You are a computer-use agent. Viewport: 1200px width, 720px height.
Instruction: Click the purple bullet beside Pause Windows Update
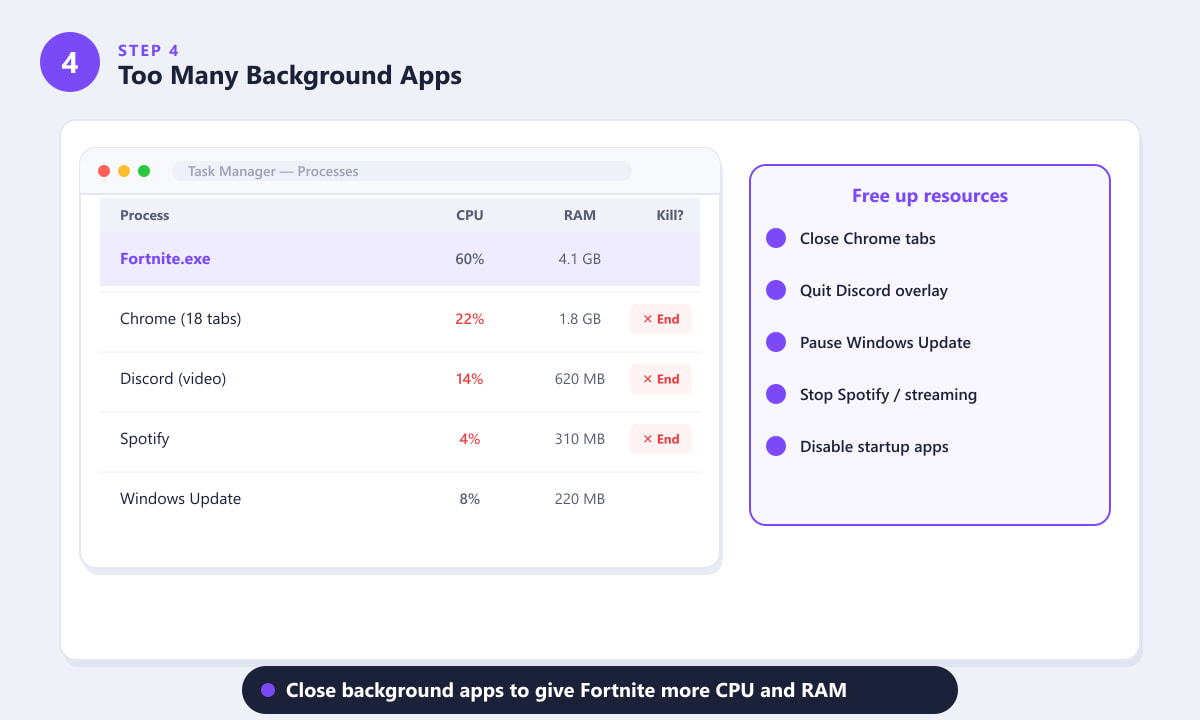pos(776,342)
